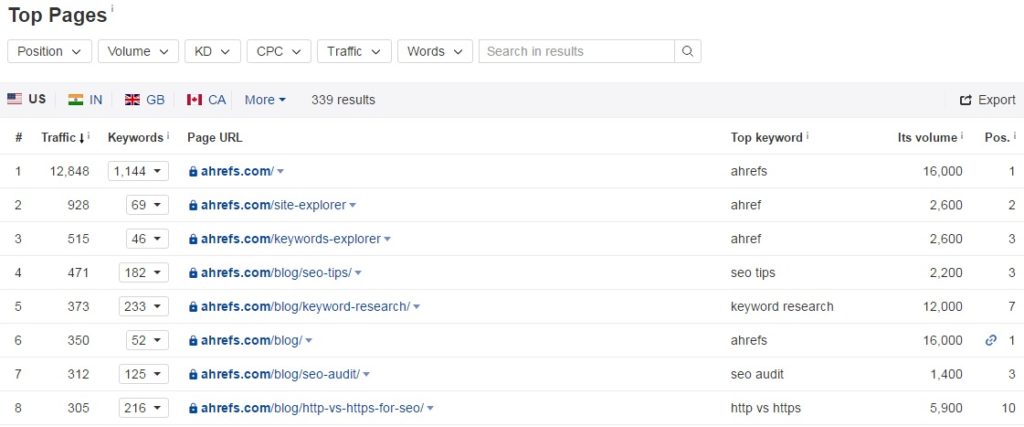Click the info icon beside Top Pages title
This screenshot has height=427, width=1024.
click(x=112, y=8)
